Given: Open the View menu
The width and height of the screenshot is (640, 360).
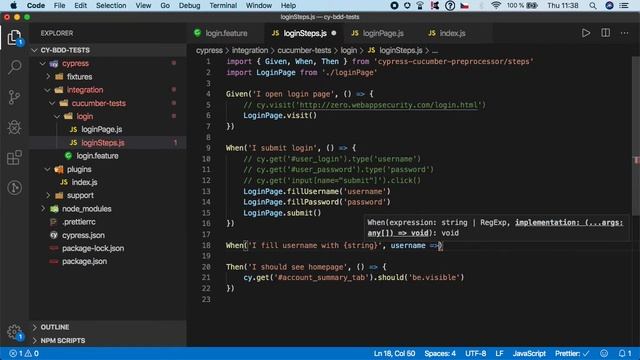Looking at the screenshot, I should click(x=143, y=5).
